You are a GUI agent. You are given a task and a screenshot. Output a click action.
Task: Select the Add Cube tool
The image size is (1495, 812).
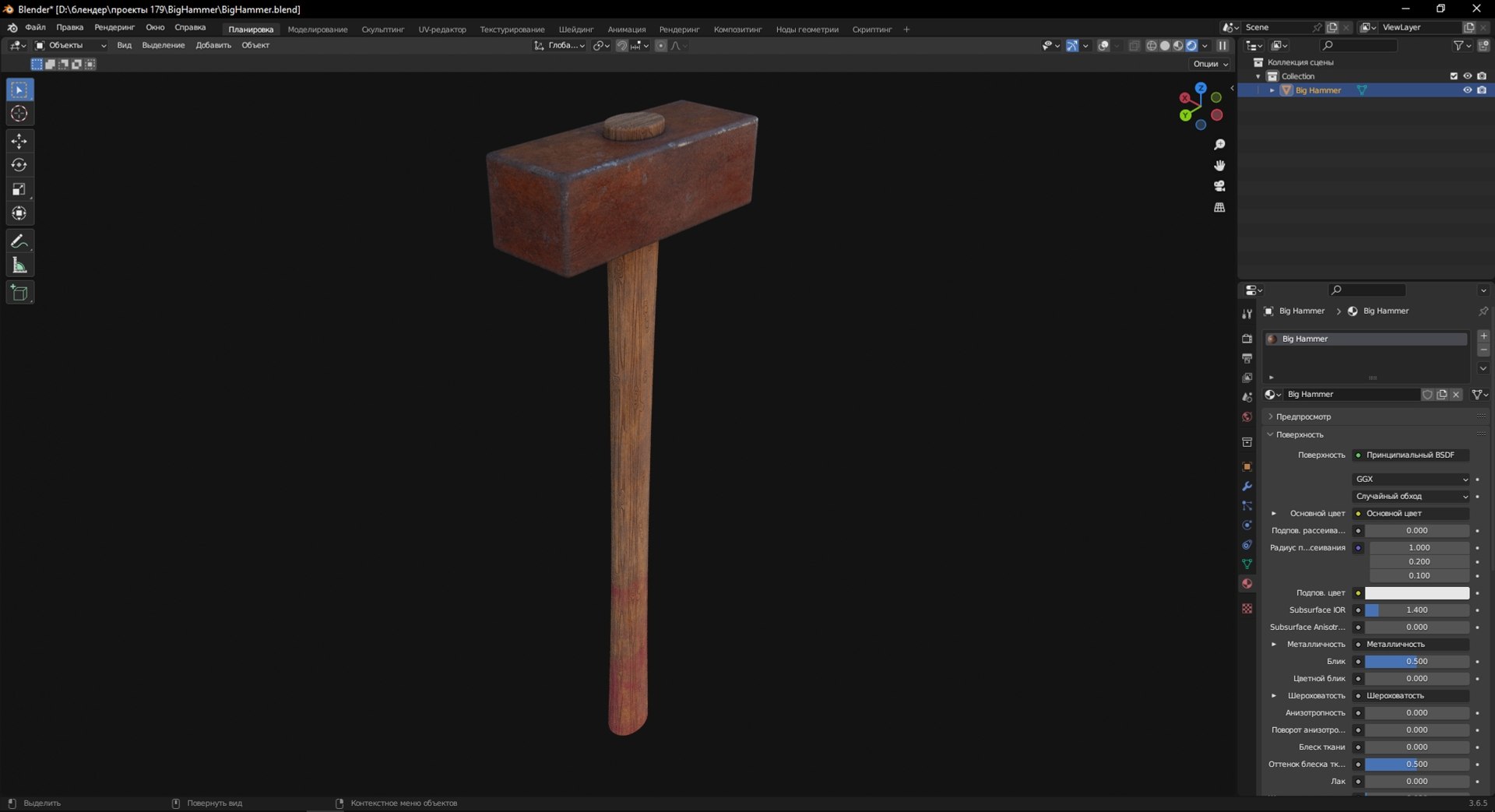pyautogui.click(x=19, y=293)
